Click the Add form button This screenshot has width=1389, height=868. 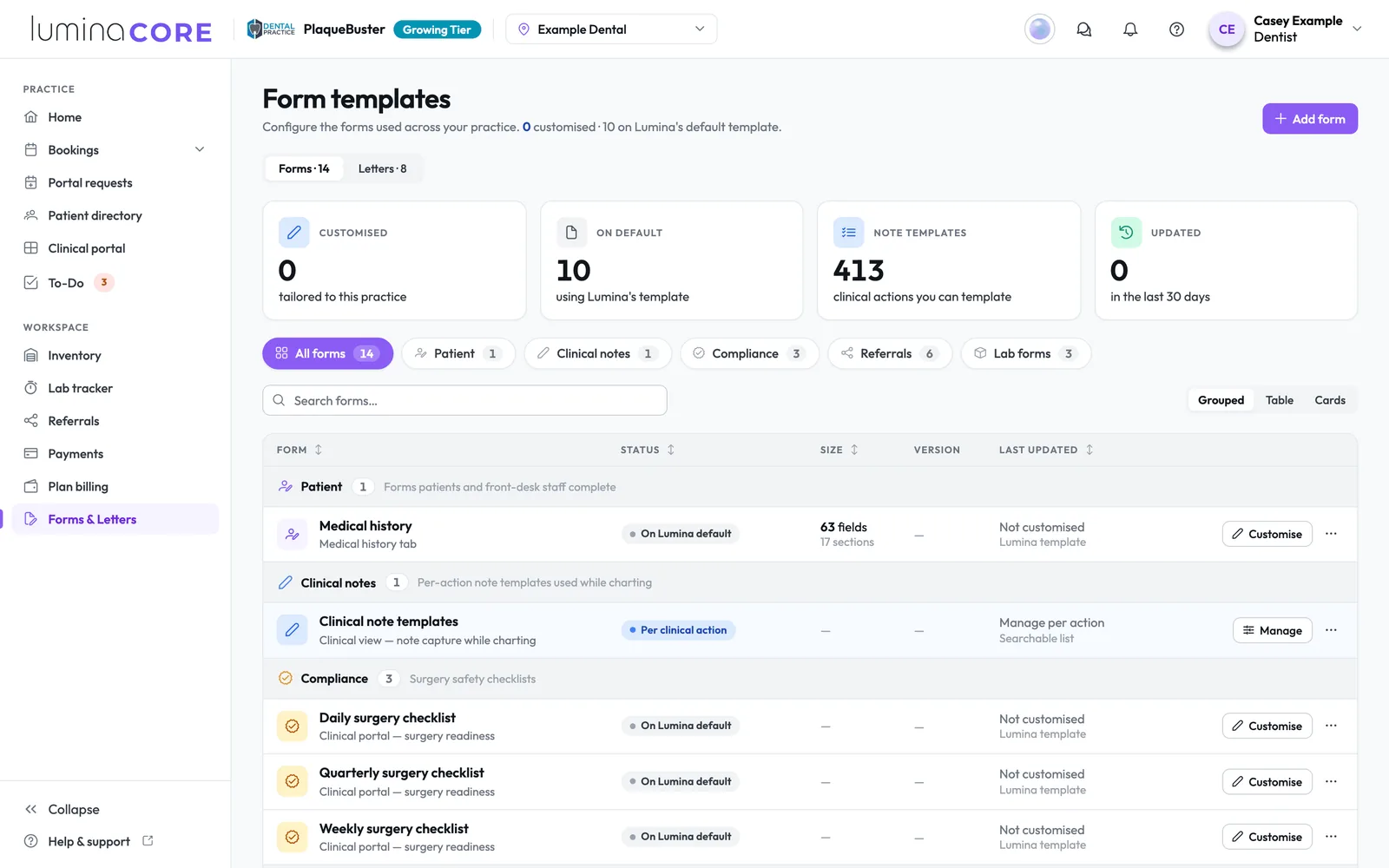pos(1310,119)
